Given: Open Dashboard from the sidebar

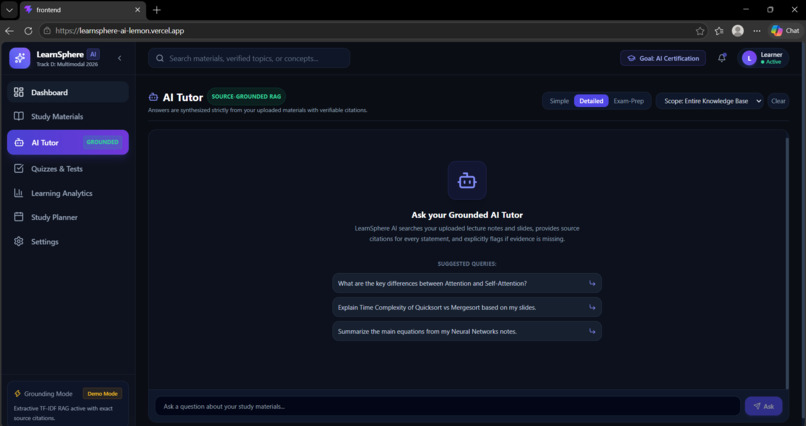Looking at the screenshot, I should pyautogui.click(x=68, y=92).
